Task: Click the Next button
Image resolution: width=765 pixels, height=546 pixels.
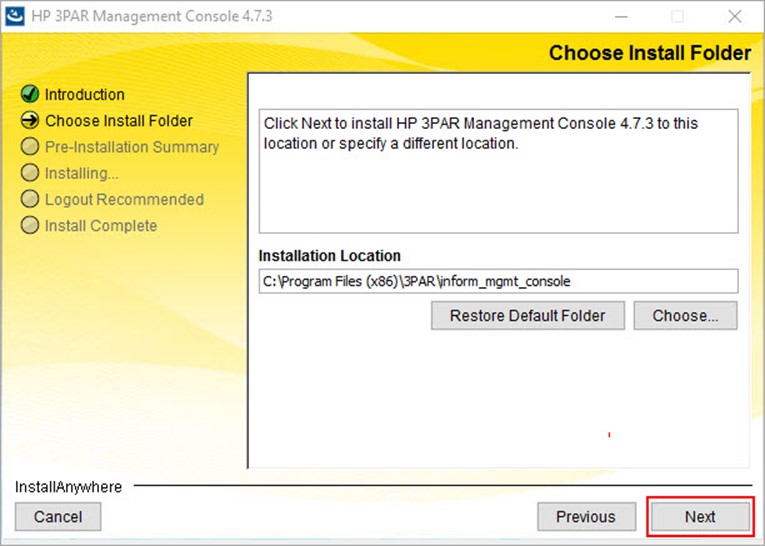Action: [700, 517]
